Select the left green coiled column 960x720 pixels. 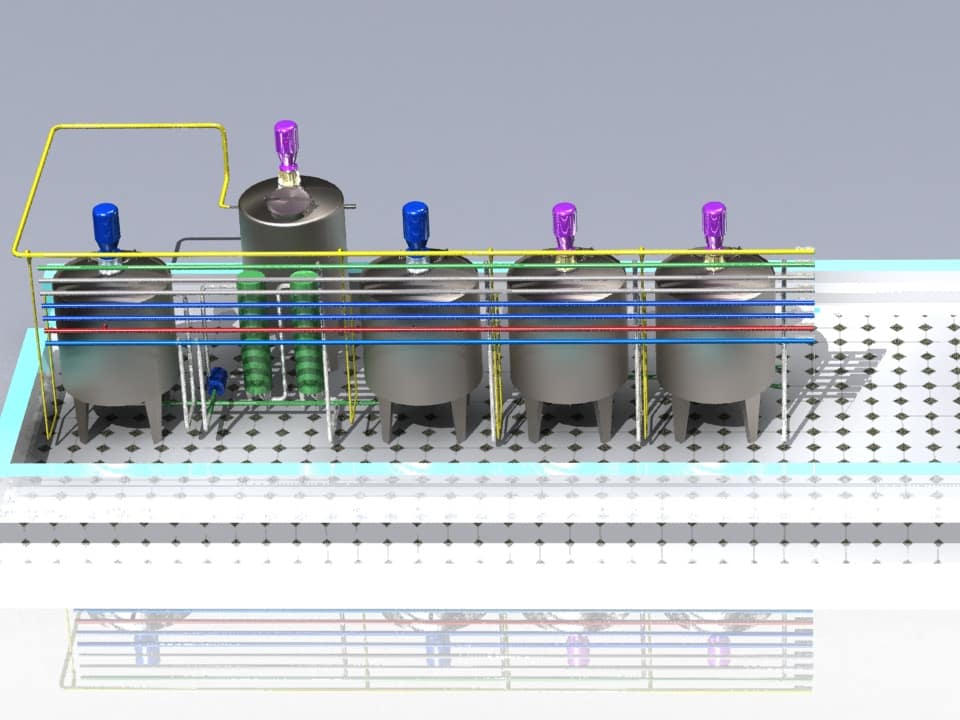click(x=252, y=335)
